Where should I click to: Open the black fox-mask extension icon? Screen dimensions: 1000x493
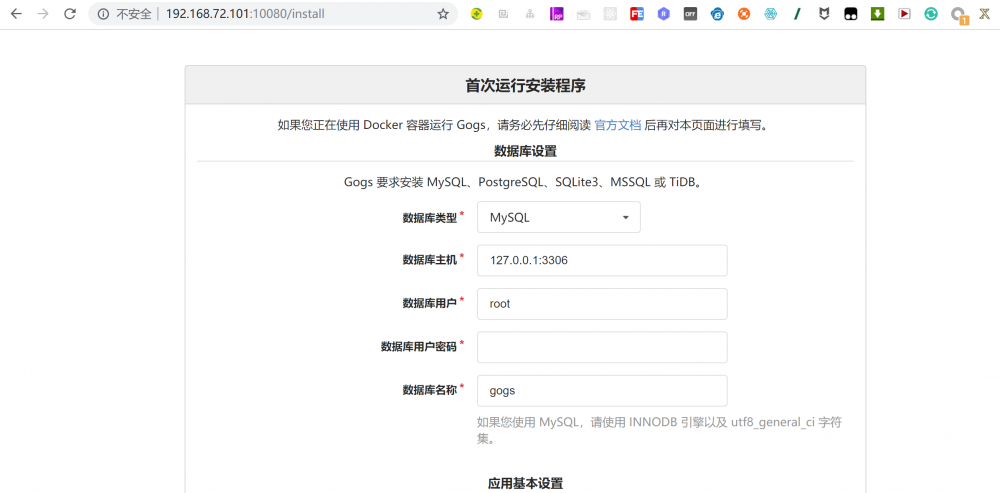[824, 14]
